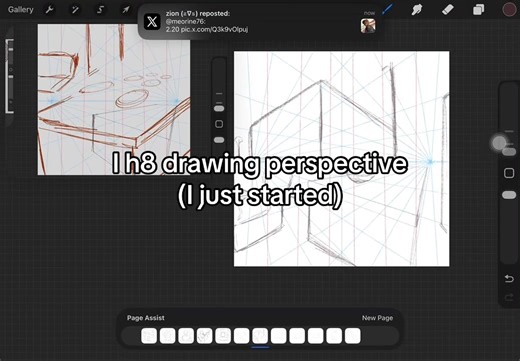This screenshot has width=520, height=361.
Task: Open the Actions wrench menu
Action: click(49, 10)
